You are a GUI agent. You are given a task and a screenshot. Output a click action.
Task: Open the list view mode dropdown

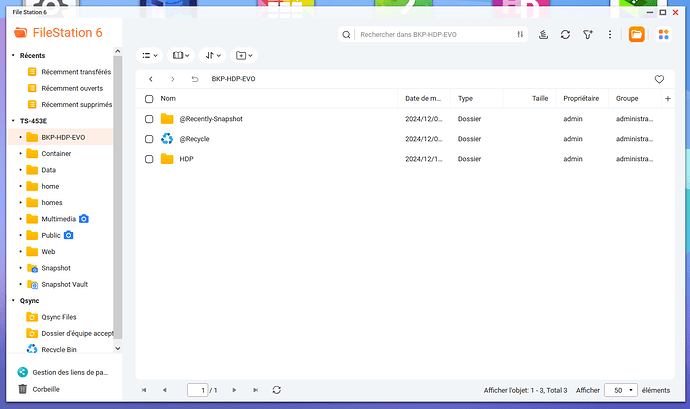click(x=150, y=56)
